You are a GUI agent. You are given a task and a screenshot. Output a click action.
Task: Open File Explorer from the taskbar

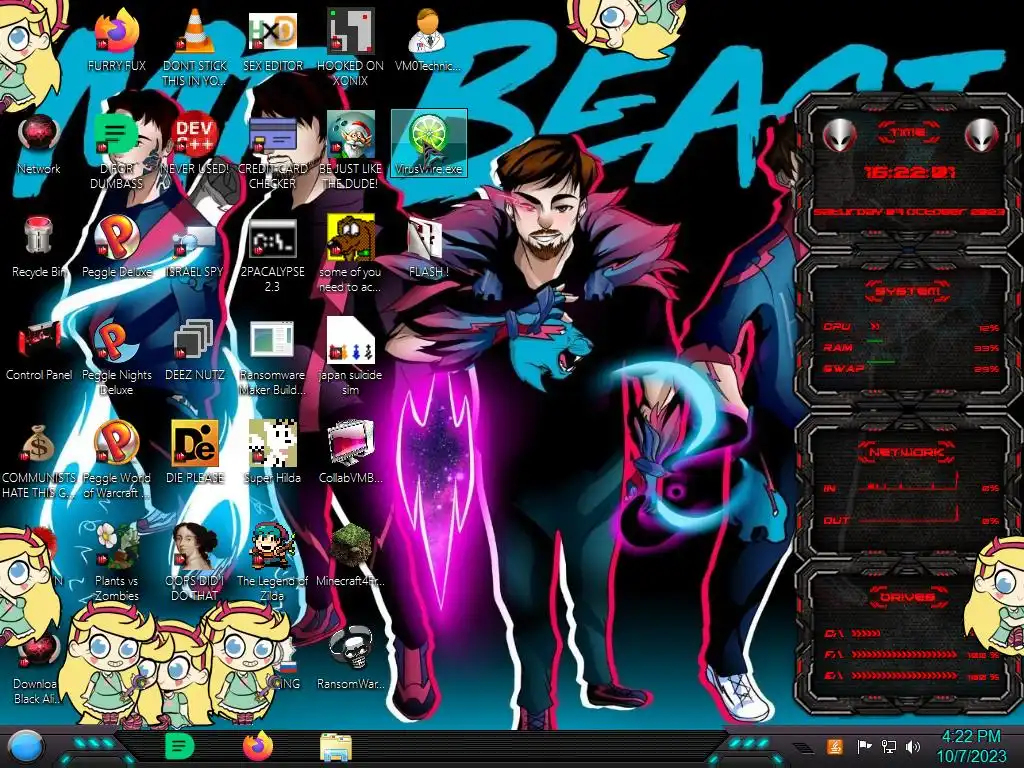tap(336, 746)
